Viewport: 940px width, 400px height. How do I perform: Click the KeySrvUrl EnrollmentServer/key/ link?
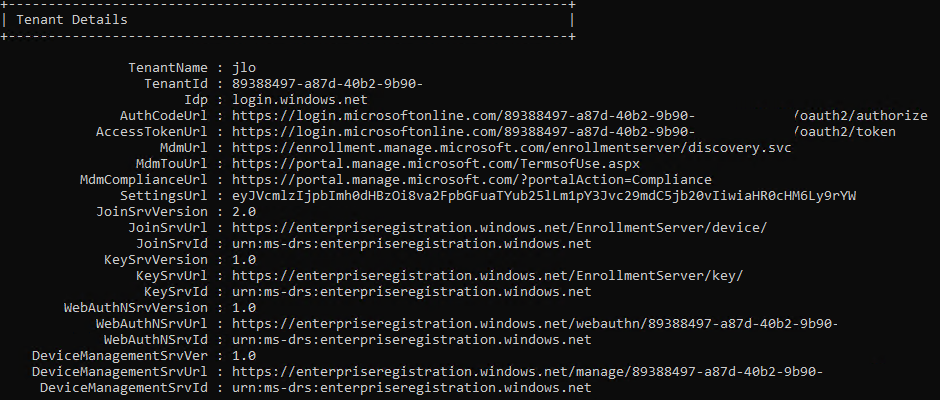pos(487,276)
